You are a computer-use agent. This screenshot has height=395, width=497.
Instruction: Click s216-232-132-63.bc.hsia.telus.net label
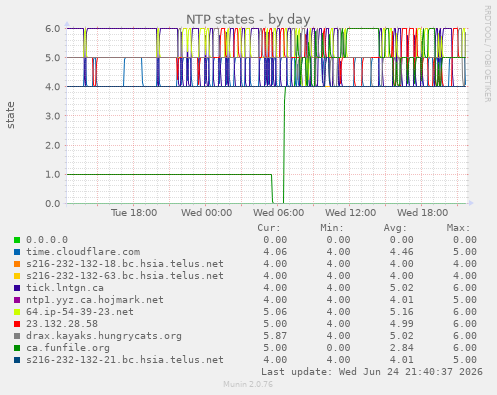pyautogui.click(x=125, y=276)
